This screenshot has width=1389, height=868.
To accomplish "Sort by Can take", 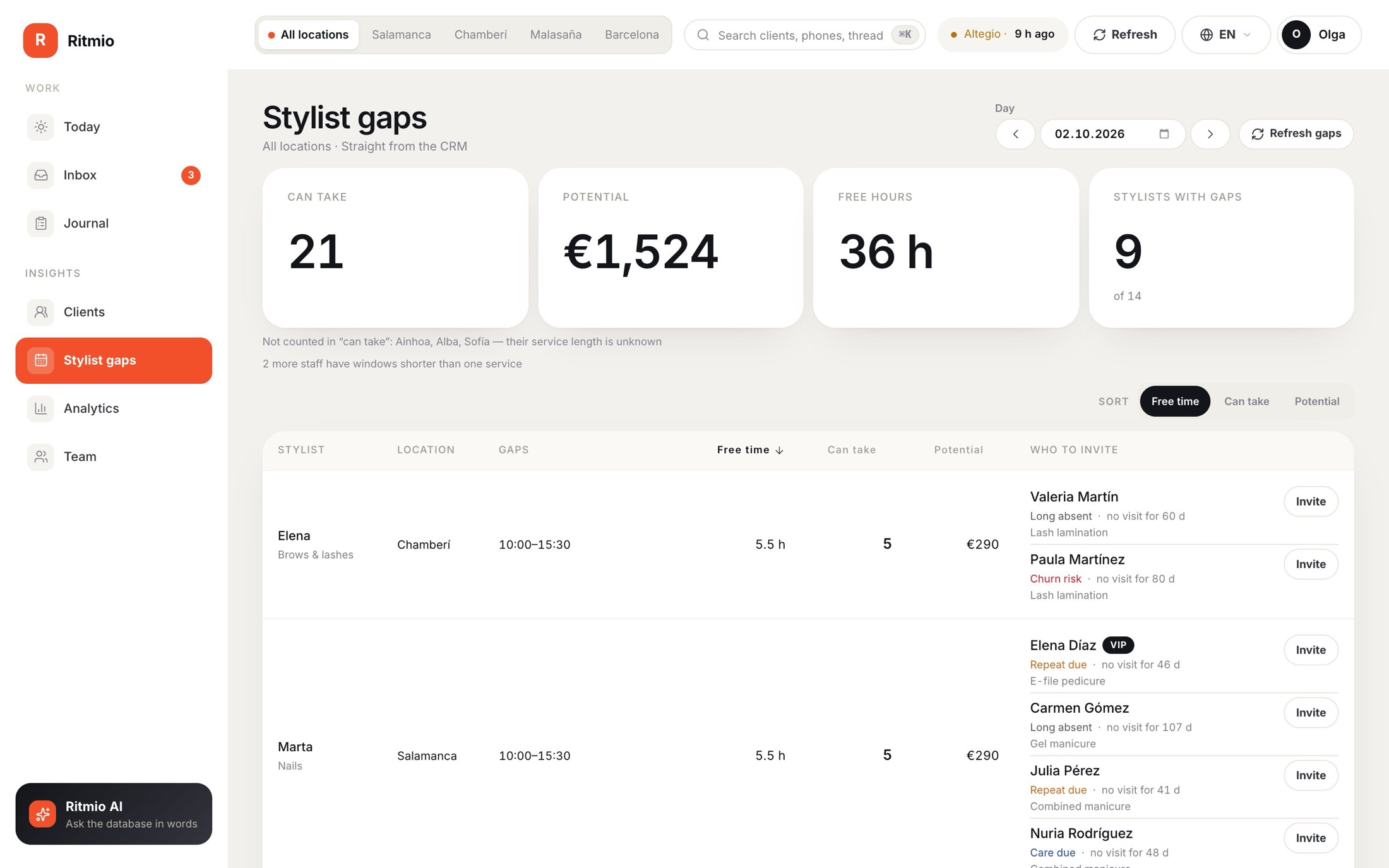I will 1246,401.
